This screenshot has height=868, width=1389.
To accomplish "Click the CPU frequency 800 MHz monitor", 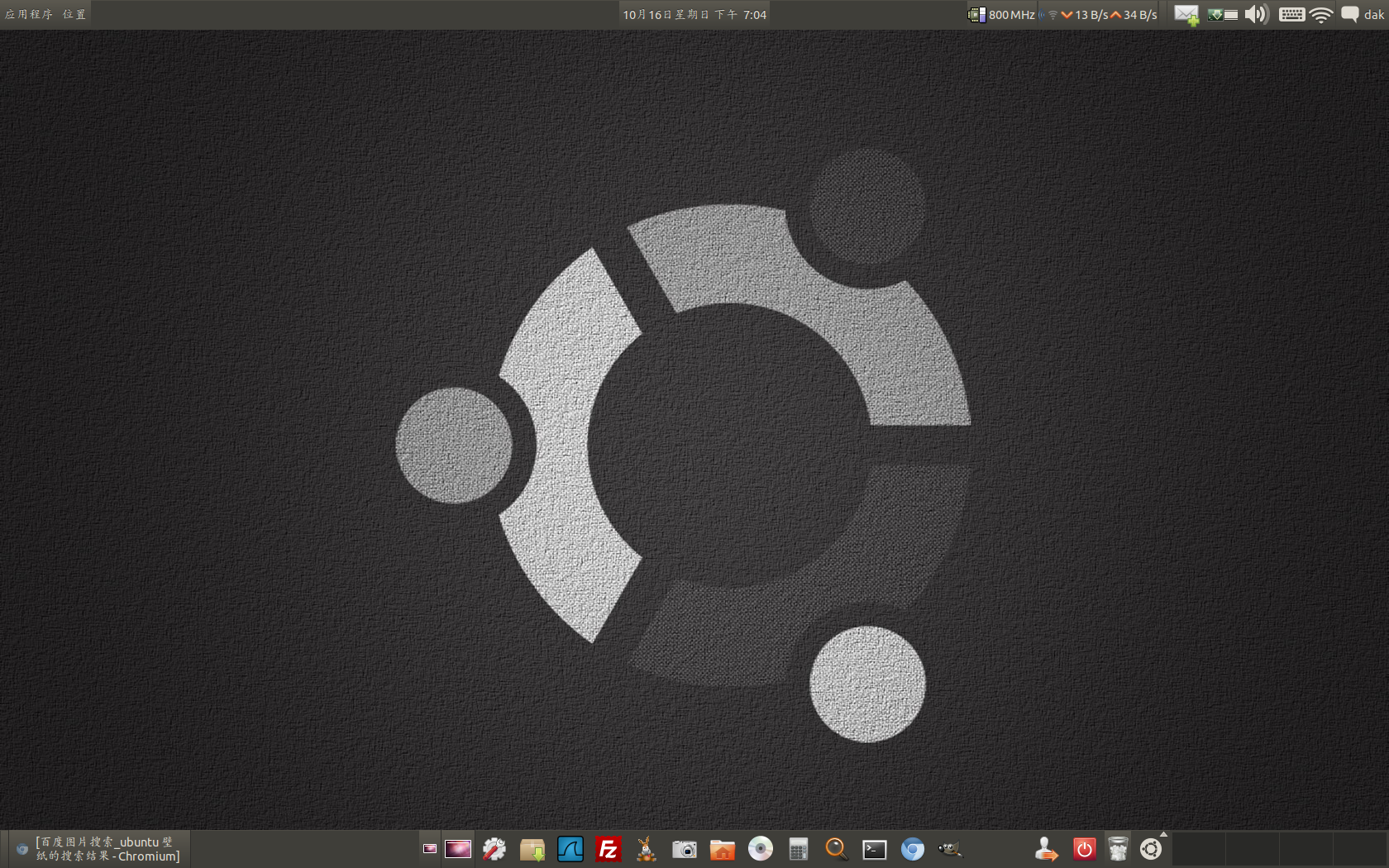I will coord(1001,15).
